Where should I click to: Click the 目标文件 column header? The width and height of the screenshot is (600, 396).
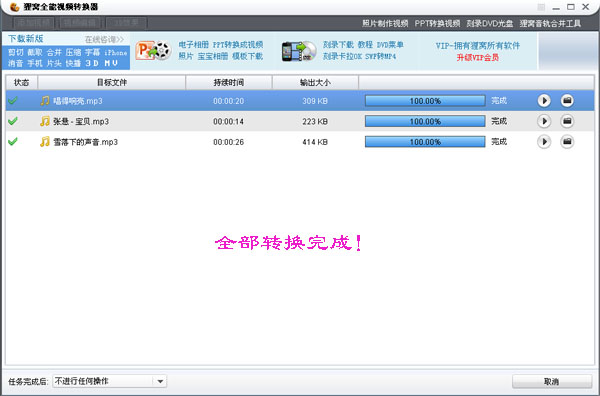coord(112,82)
